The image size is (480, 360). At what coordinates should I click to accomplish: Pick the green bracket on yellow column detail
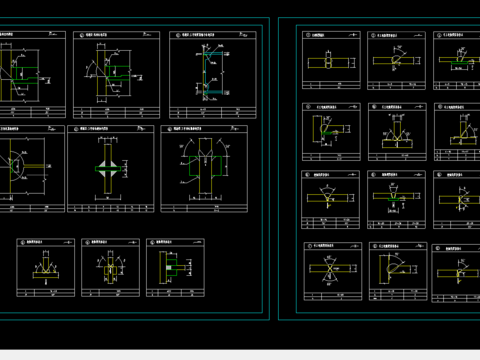175,267
